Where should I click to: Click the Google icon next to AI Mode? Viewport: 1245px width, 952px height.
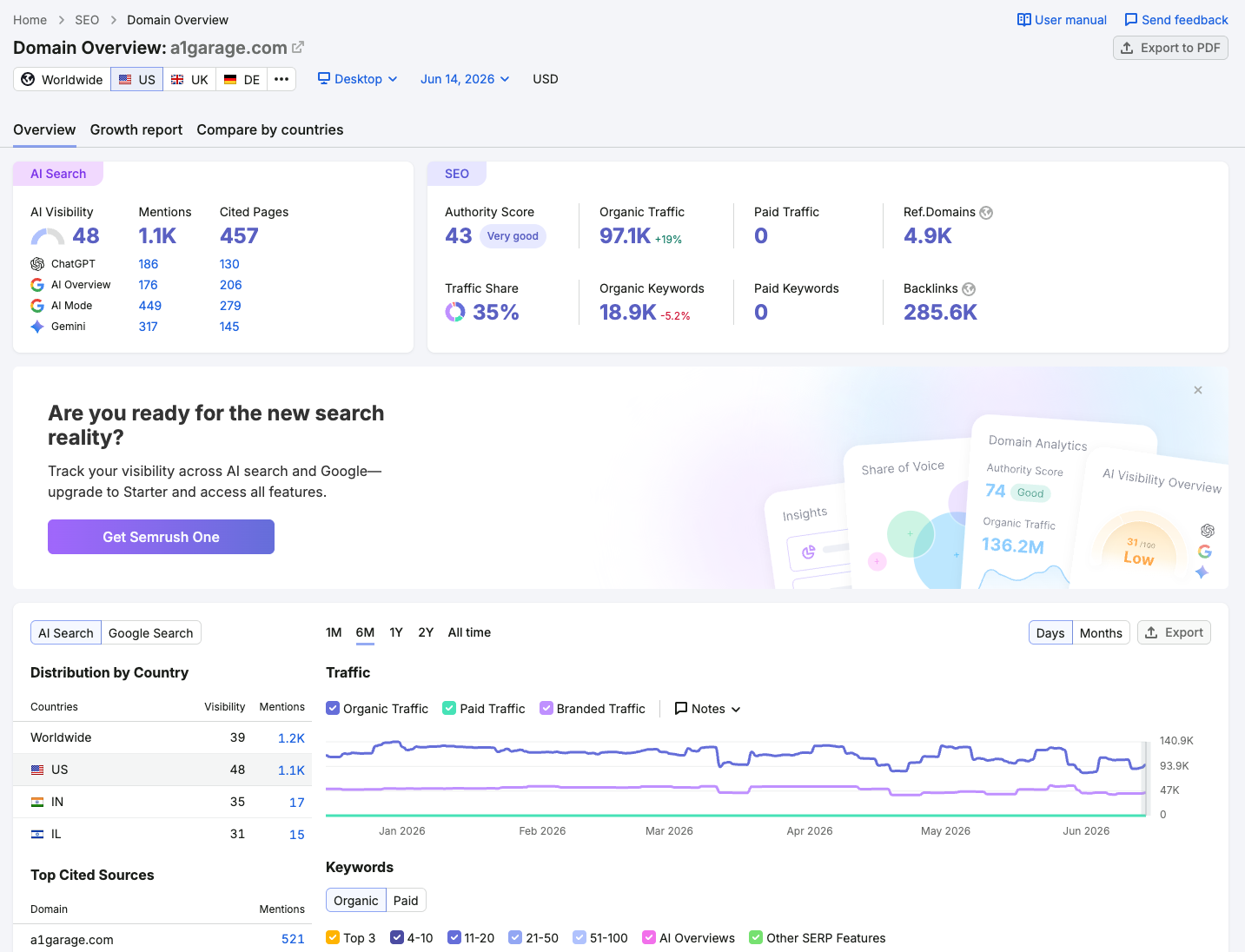pos(37,306)
